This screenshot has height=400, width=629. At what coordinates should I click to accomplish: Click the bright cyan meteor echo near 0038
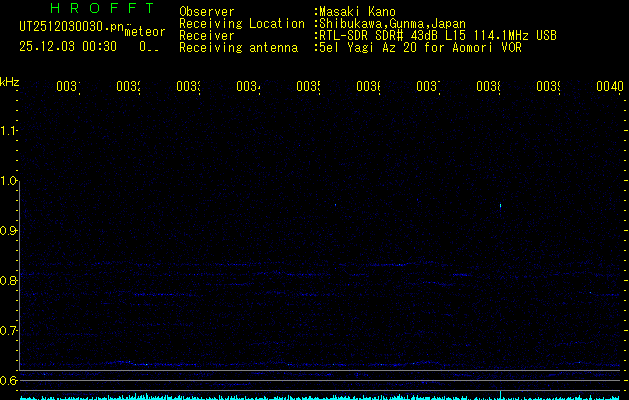(500, 206)
